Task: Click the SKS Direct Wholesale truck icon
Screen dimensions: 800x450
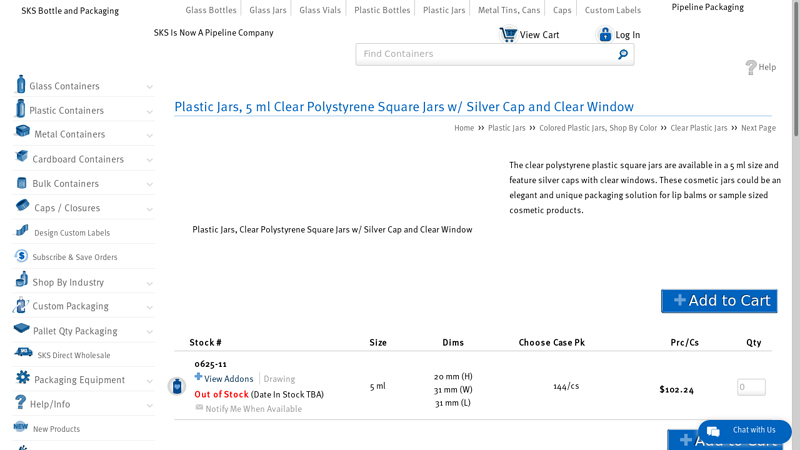Action: coord(23,353)
